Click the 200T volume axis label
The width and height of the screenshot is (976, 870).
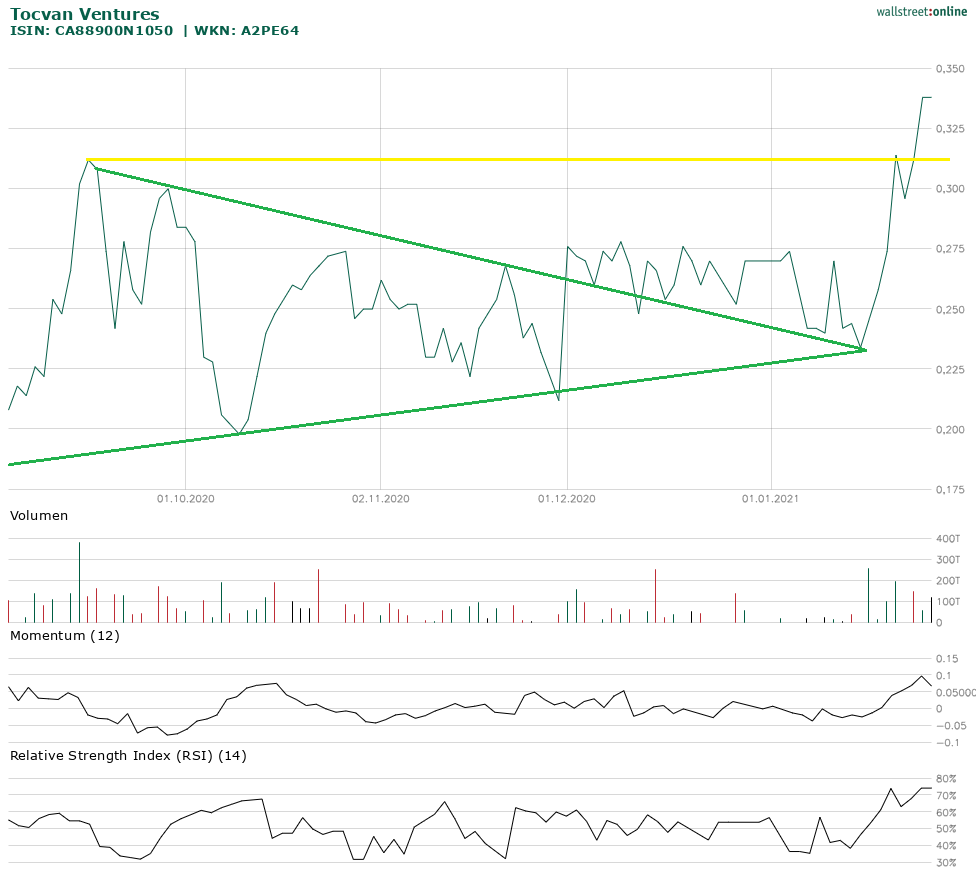point(948,581)
